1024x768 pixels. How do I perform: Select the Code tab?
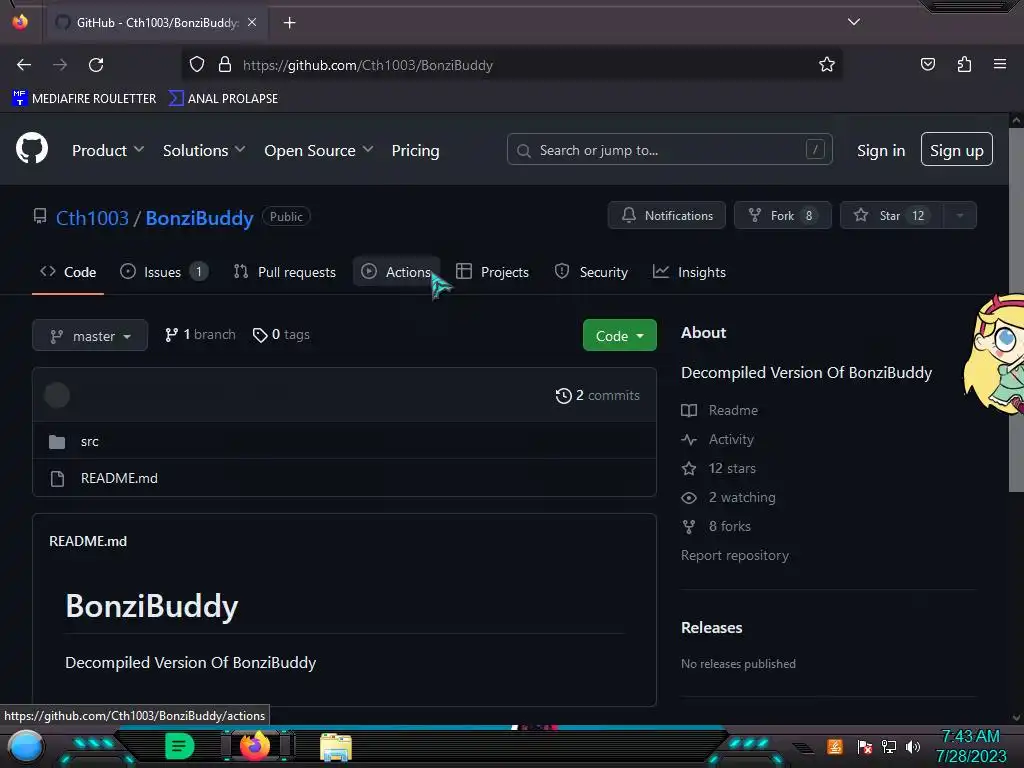pyautogui.click(x=68, y=272)
